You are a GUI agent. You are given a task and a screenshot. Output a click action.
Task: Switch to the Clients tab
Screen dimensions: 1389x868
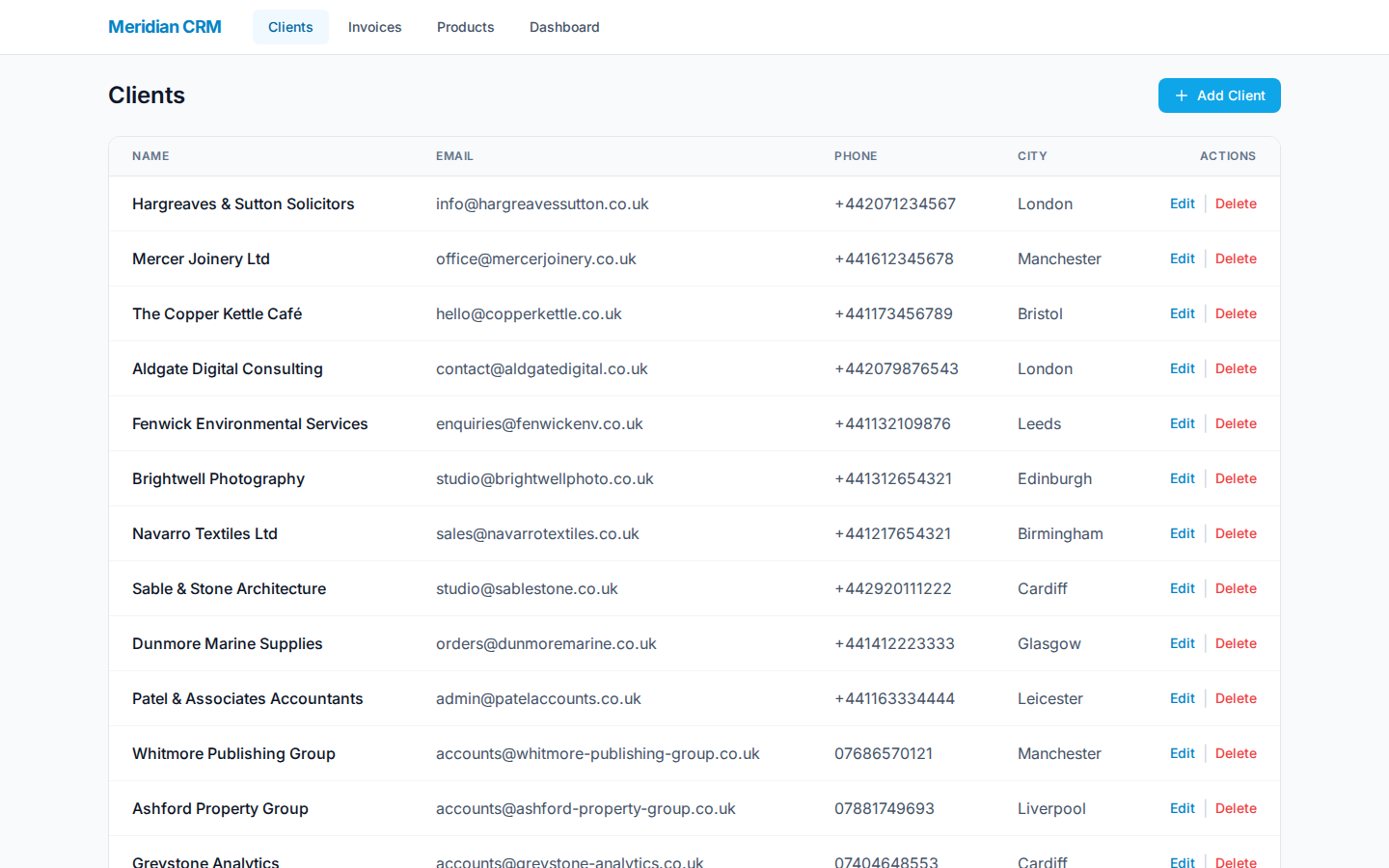[x=290, y=27]
